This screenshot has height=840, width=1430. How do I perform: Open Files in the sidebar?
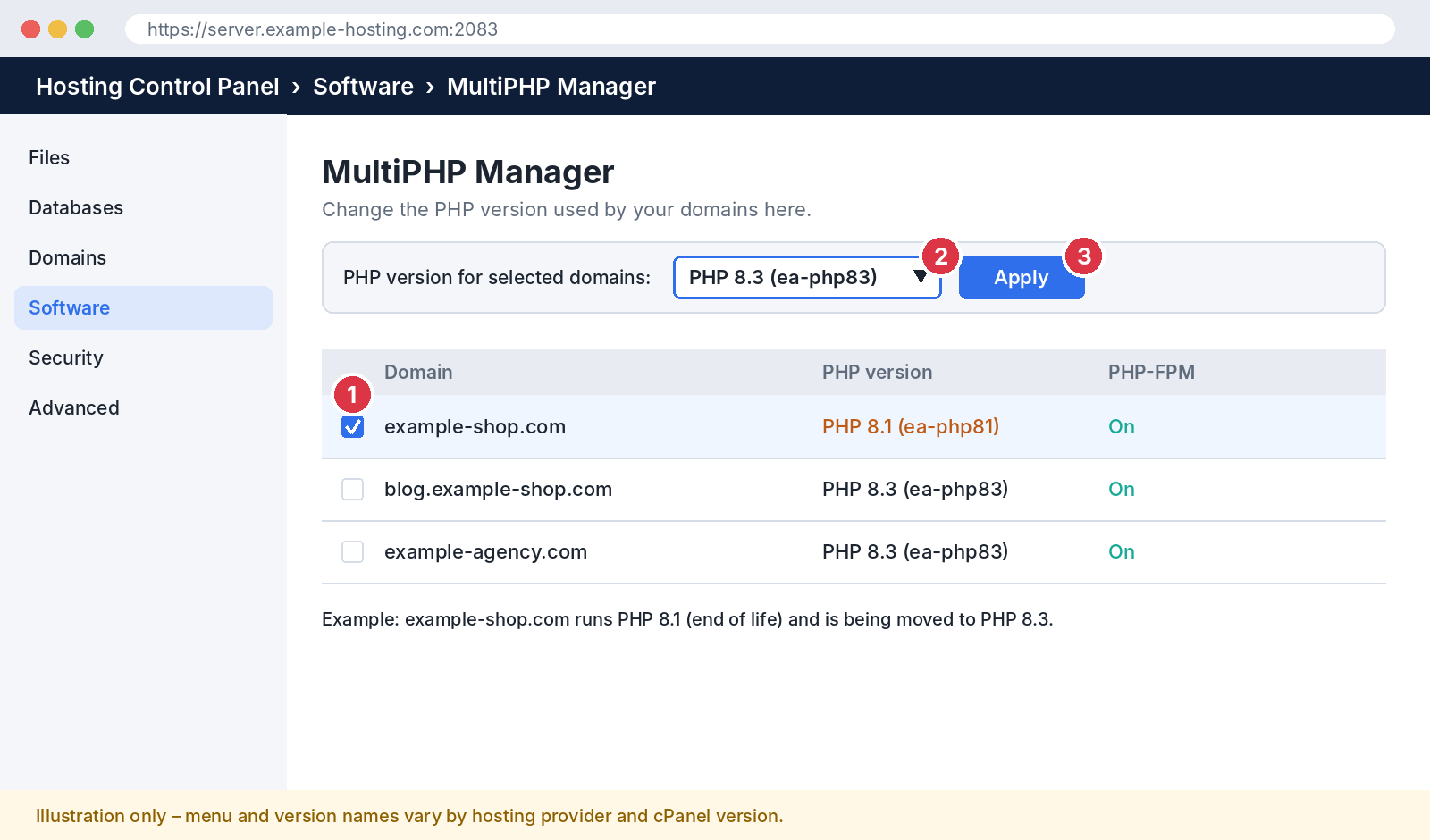click(x=143, y=157)
